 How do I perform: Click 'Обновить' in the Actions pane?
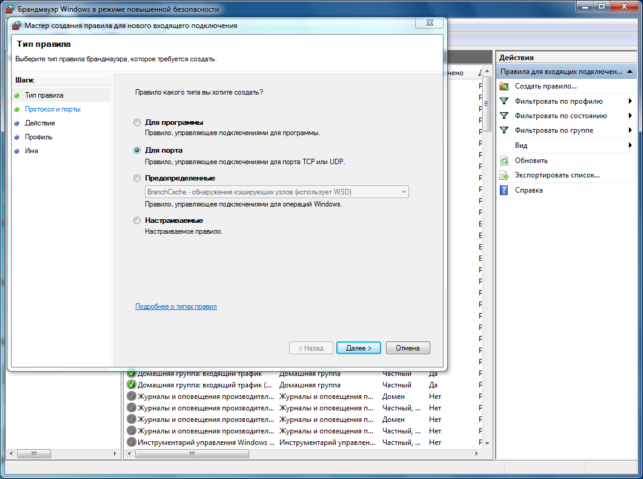(x=531, y=160)
